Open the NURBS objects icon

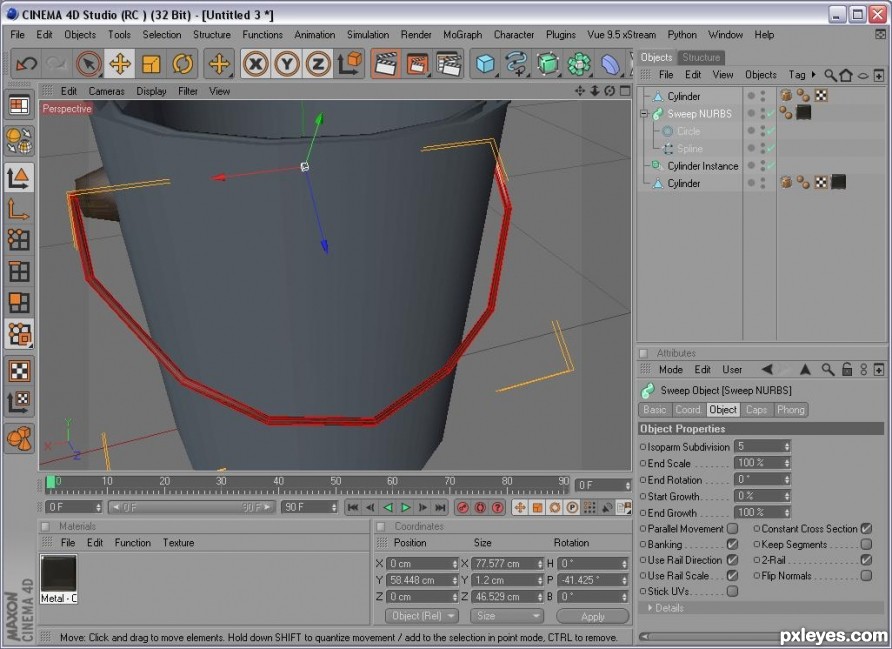point(548,64)
